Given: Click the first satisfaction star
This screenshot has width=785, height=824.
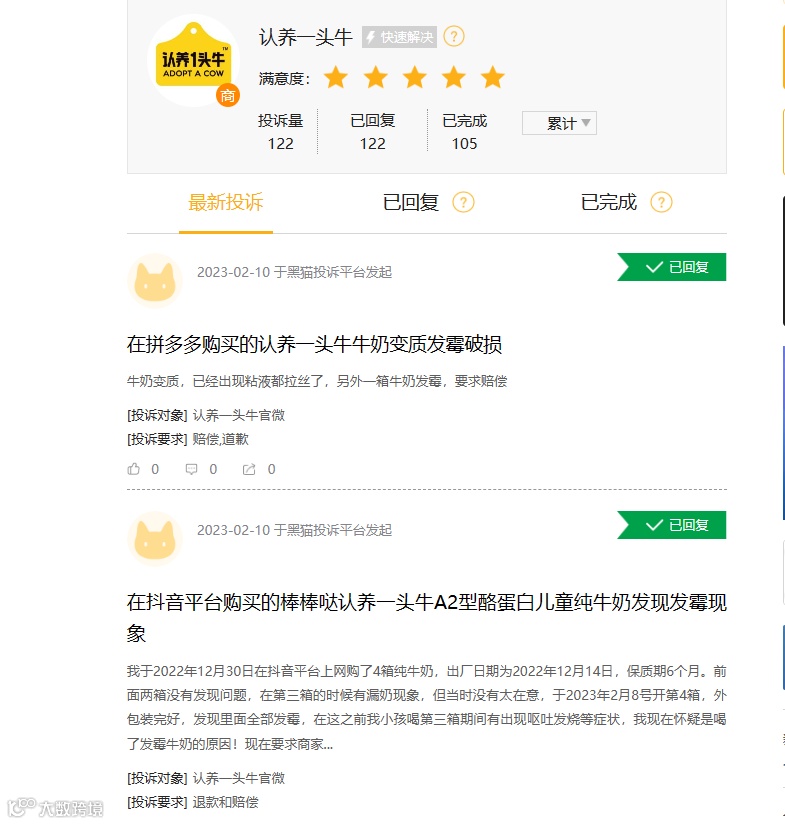Looking at the screenshot, I should pyautogui.click(x=336, y=78).
